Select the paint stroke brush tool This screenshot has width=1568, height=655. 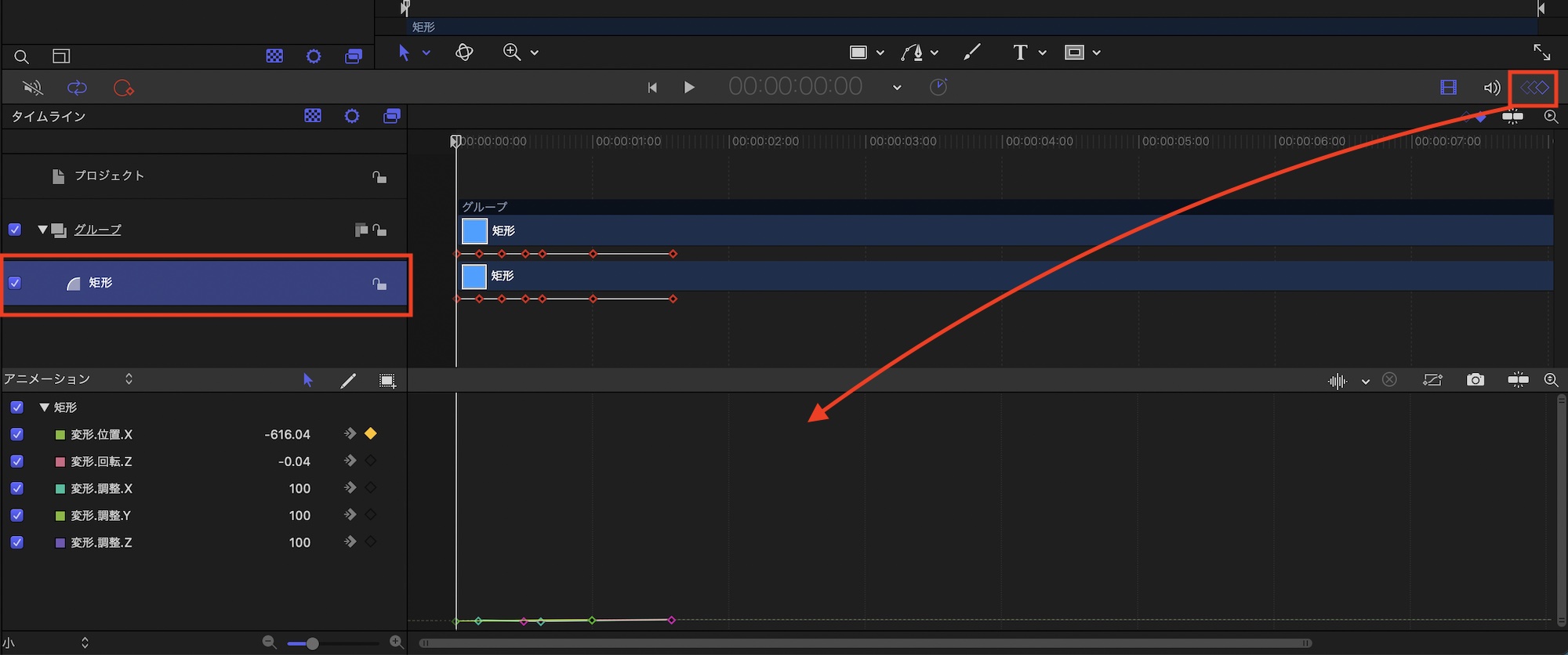tap(972, 52)
